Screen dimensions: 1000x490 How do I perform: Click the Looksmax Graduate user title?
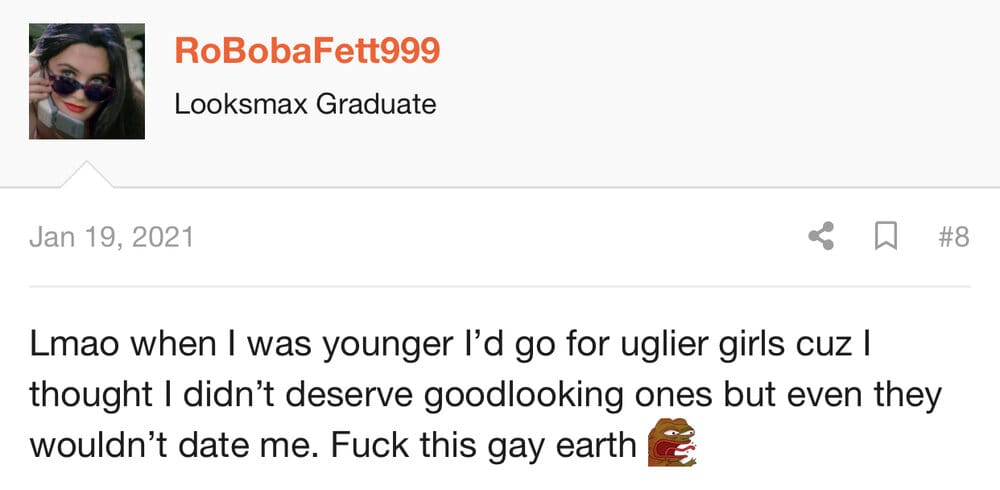(x=305, y=104)
